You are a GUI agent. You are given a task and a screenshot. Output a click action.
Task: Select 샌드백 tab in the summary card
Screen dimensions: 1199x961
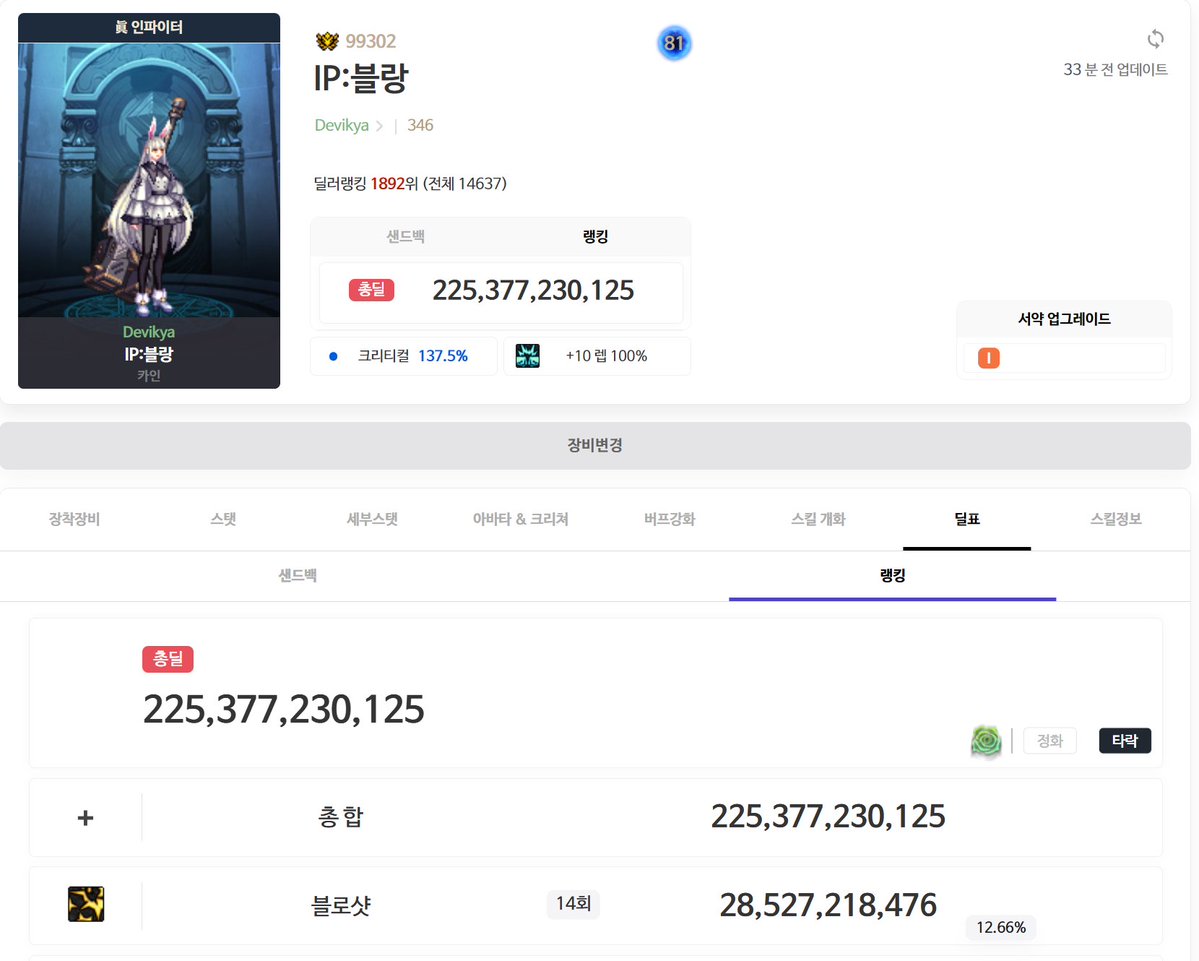point(405,237)
